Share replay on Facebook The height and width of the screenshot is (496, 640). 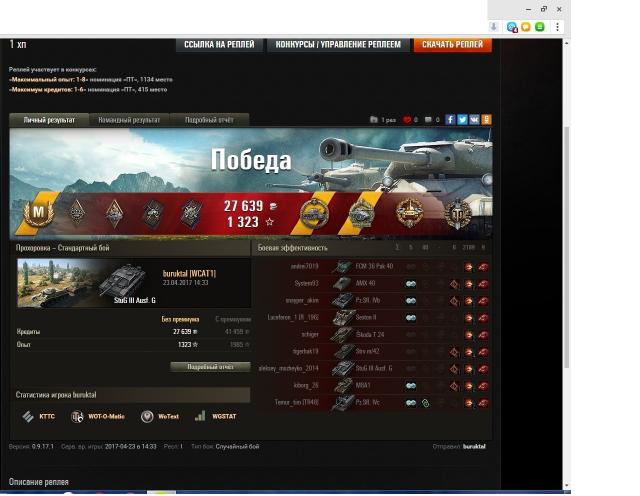450,120
